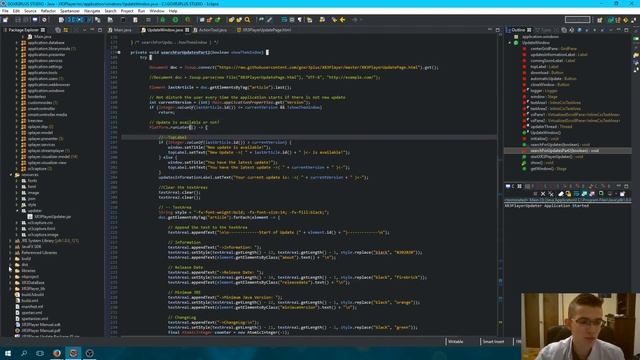
Task: Click the Task View taskbar icon
Action: tap(40, 353)
